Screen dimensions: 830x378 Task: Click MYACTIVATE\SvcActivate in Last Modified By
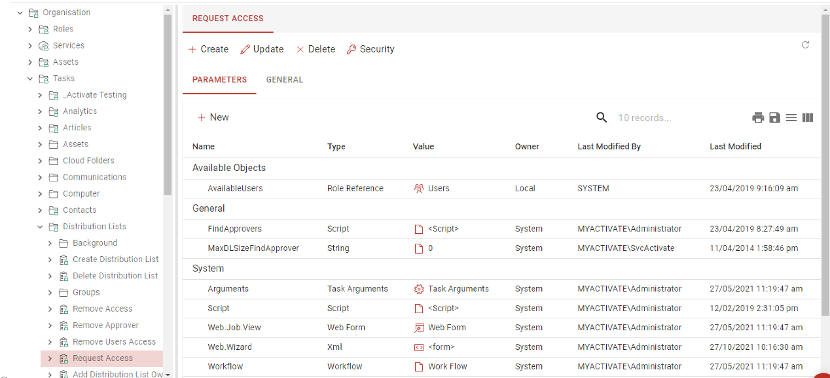coord(626,248)
